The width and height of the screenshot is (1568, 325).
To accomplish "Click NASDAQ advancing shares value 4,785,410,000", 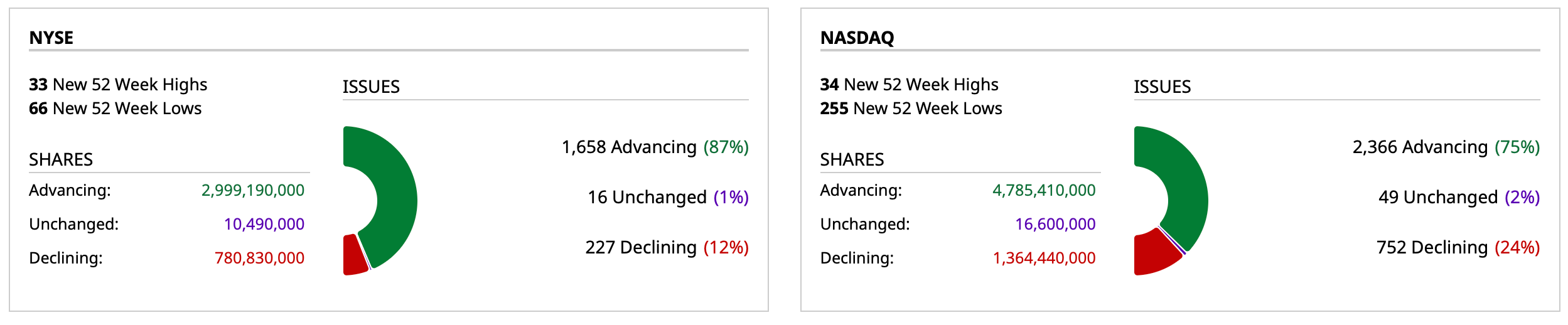I will (1044, 191).
